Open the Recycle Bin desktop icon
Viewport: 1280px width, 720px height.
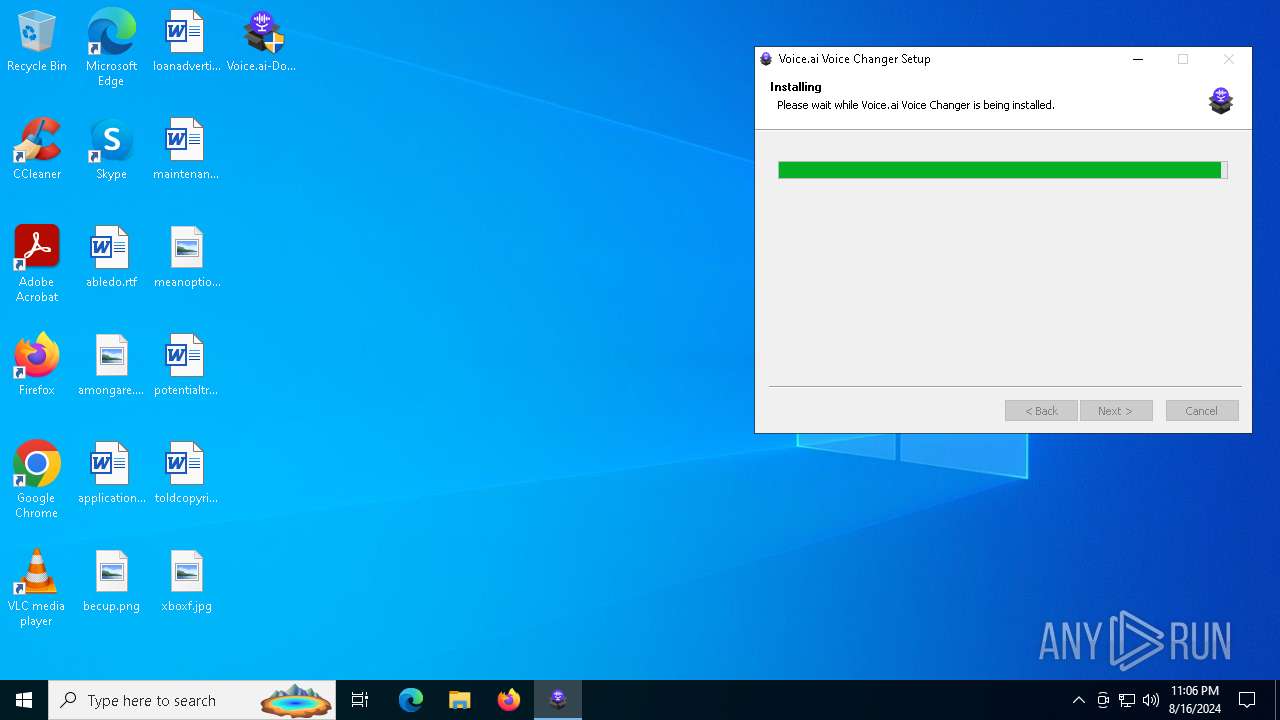coord(37,41)
